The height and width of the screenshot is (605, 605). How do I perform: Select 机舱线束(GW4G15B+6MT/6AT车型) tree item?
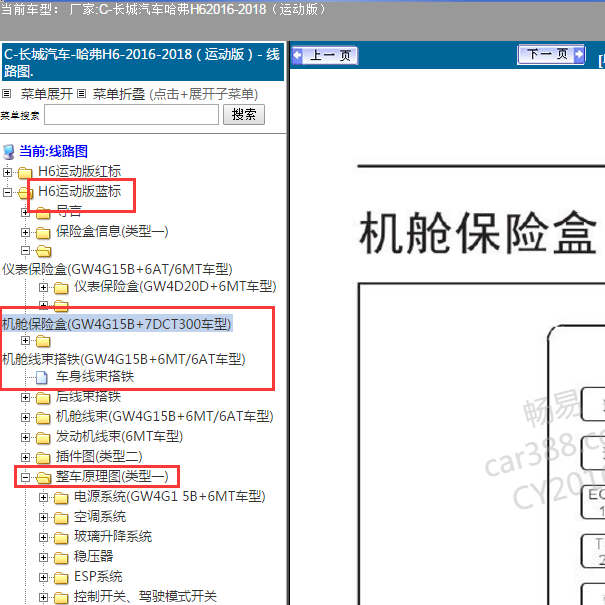pyautogui.click(x=165, y=416)
